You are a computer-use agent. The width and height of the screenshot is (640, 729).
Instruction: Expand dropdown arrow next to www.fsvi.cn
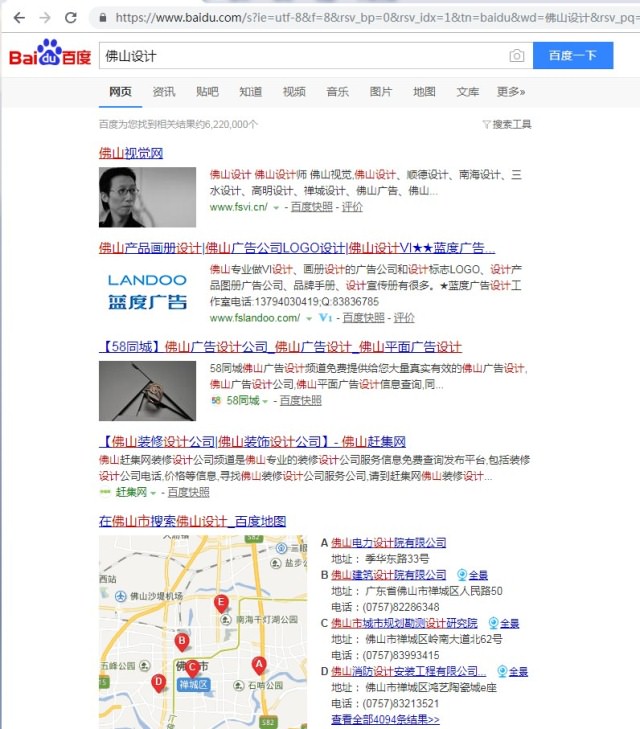pyautogui.click(x=276, y=208)
